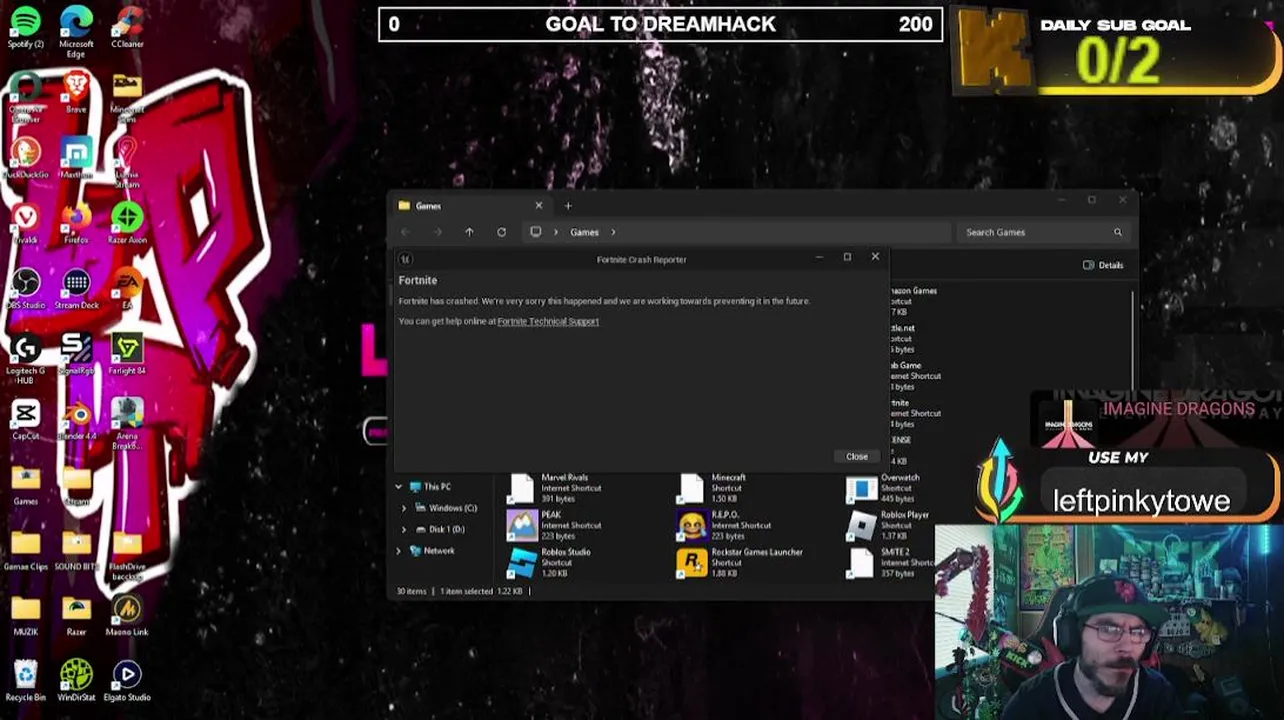Click the Games breadcrumb in address bar
Screen dimensions: 1284x720
(x=584, y=232)
